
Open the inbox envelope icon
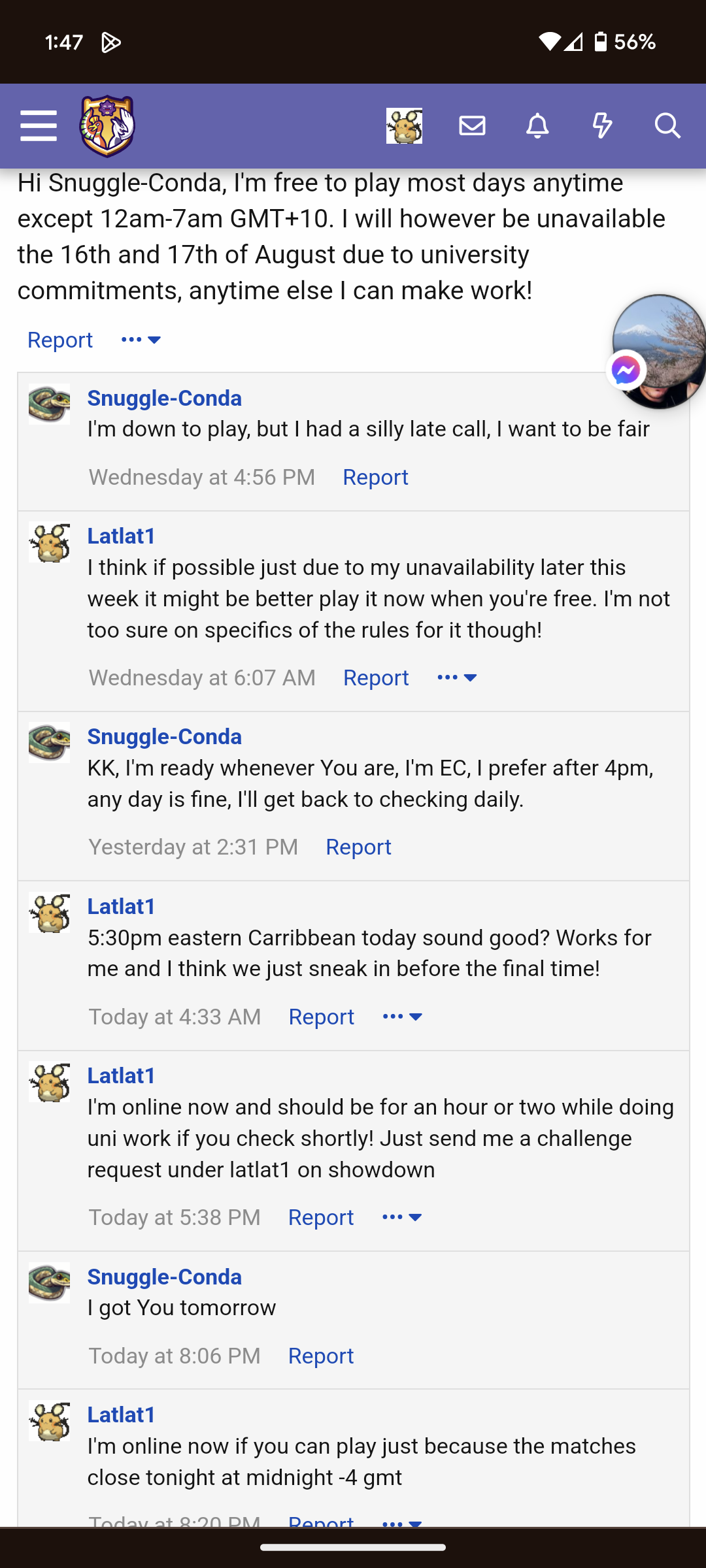pyautogui.click(x=472, y=125)
